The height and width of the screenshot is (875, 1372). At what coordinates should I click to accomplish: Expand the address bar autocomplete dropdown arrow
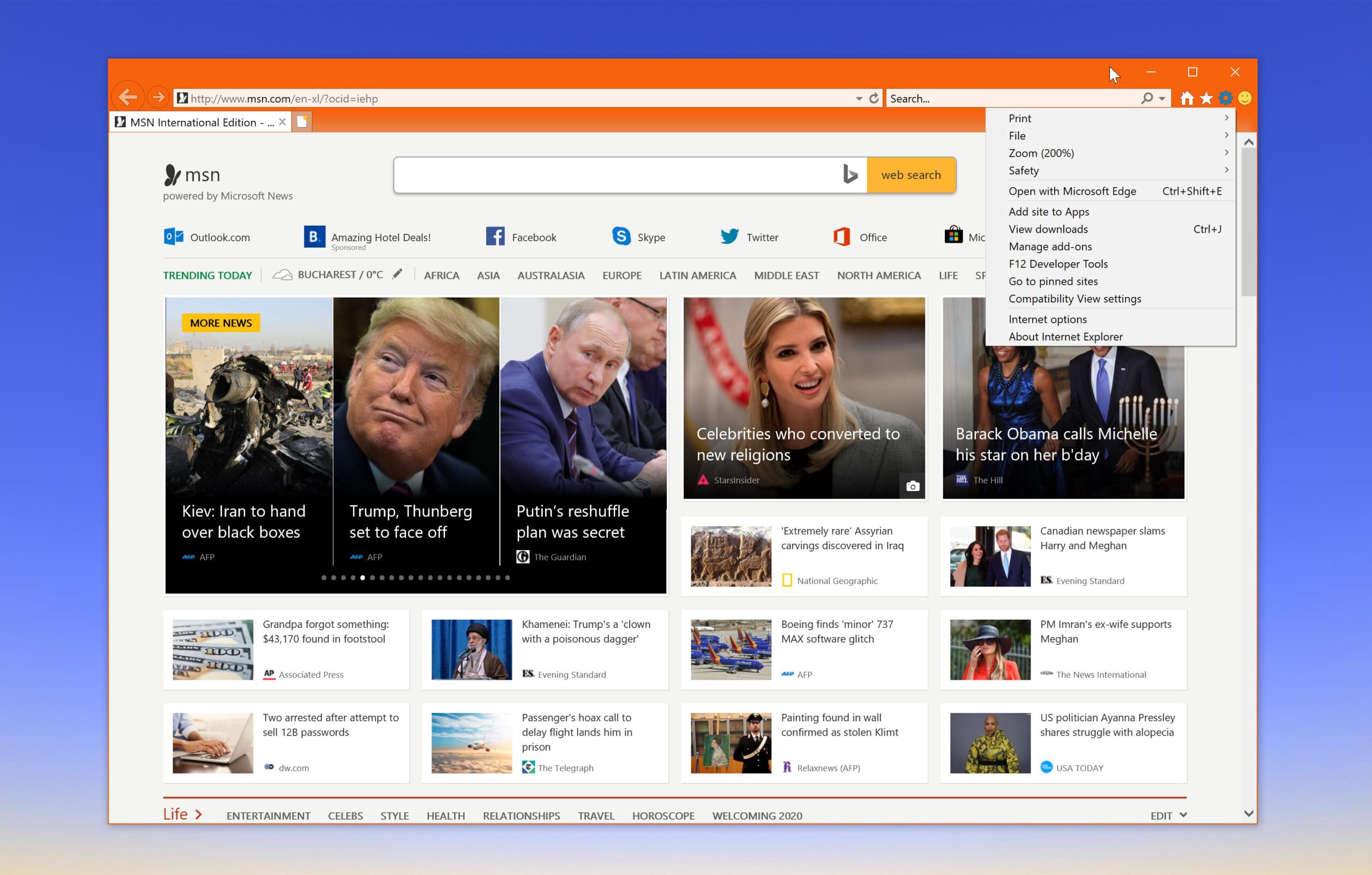click(859, 99)
